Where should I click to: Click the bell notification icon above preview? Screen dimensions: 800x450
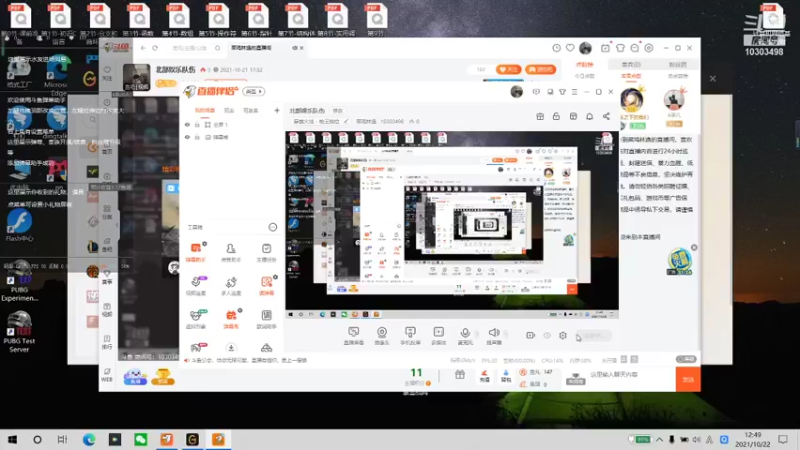[589, 116]
